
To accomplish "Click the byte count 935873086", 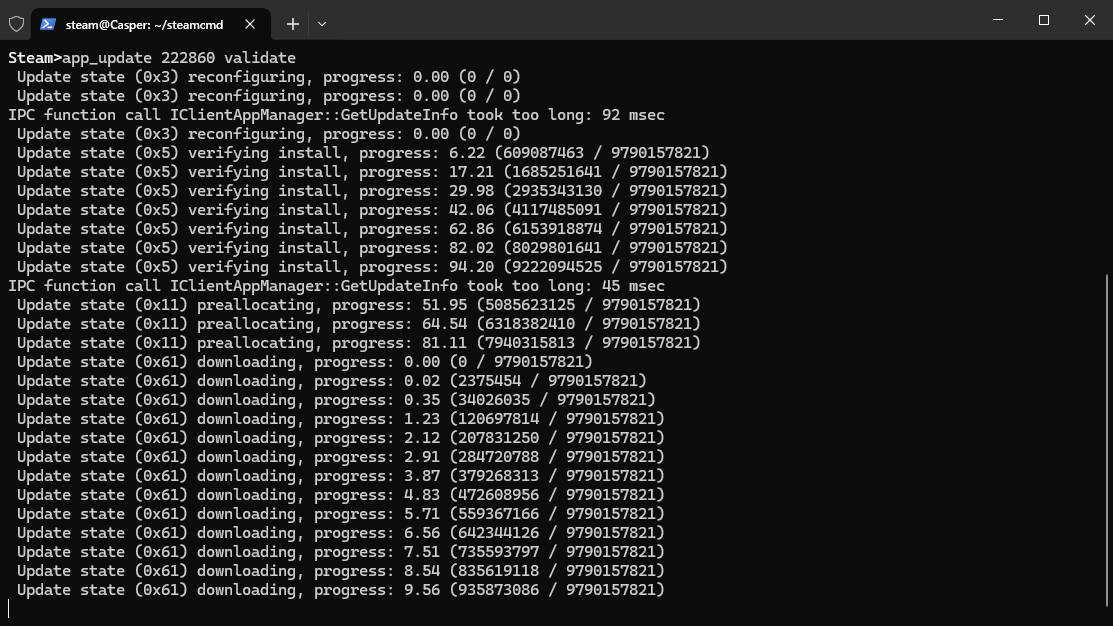I will click(499, 590).
